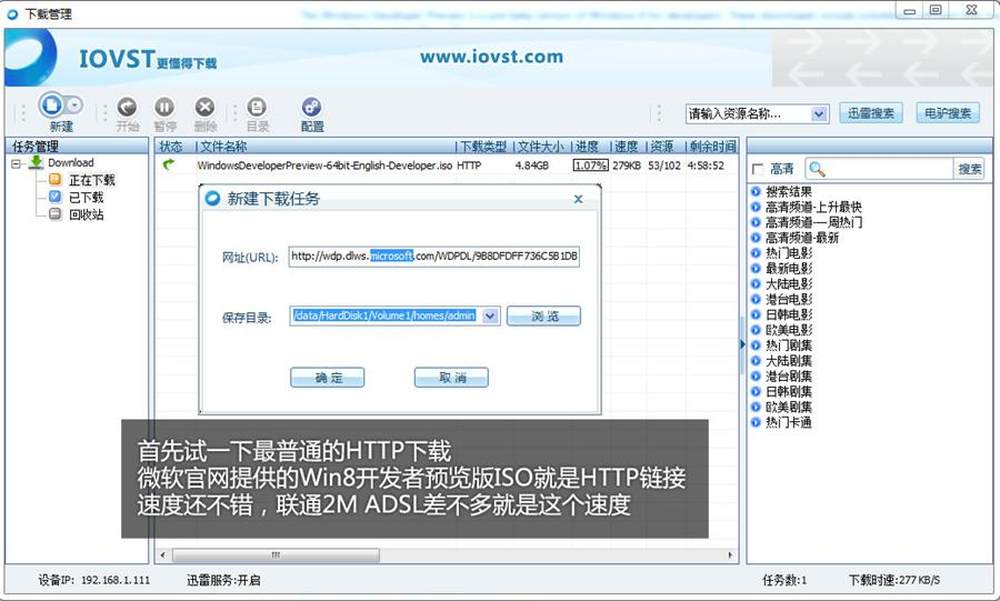
Task: Click the horizontal scrollbar right arrow
Action: (x=730, y=555)
